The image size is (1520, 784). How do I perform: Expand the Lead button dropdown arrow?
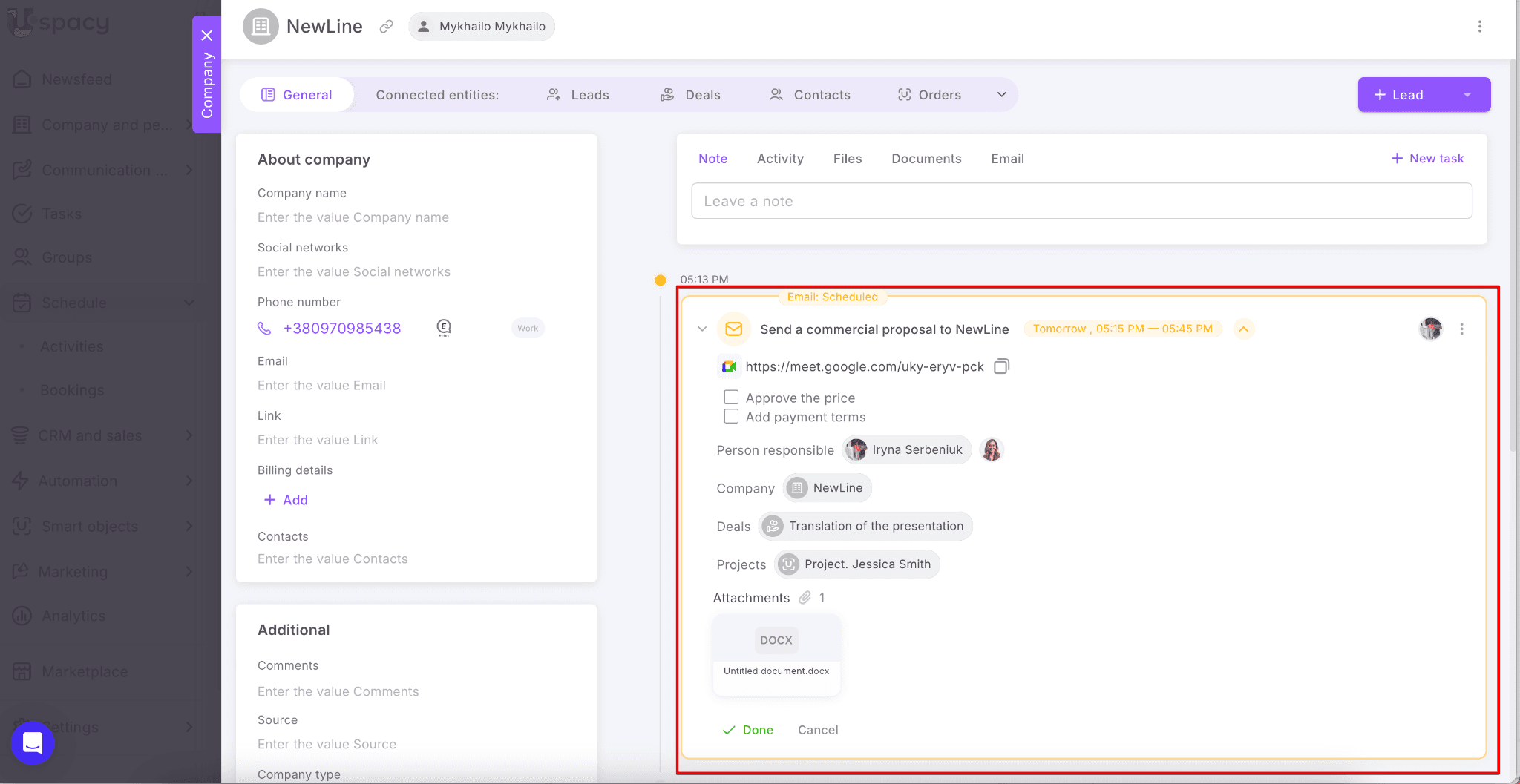[x=1467, y=95]
